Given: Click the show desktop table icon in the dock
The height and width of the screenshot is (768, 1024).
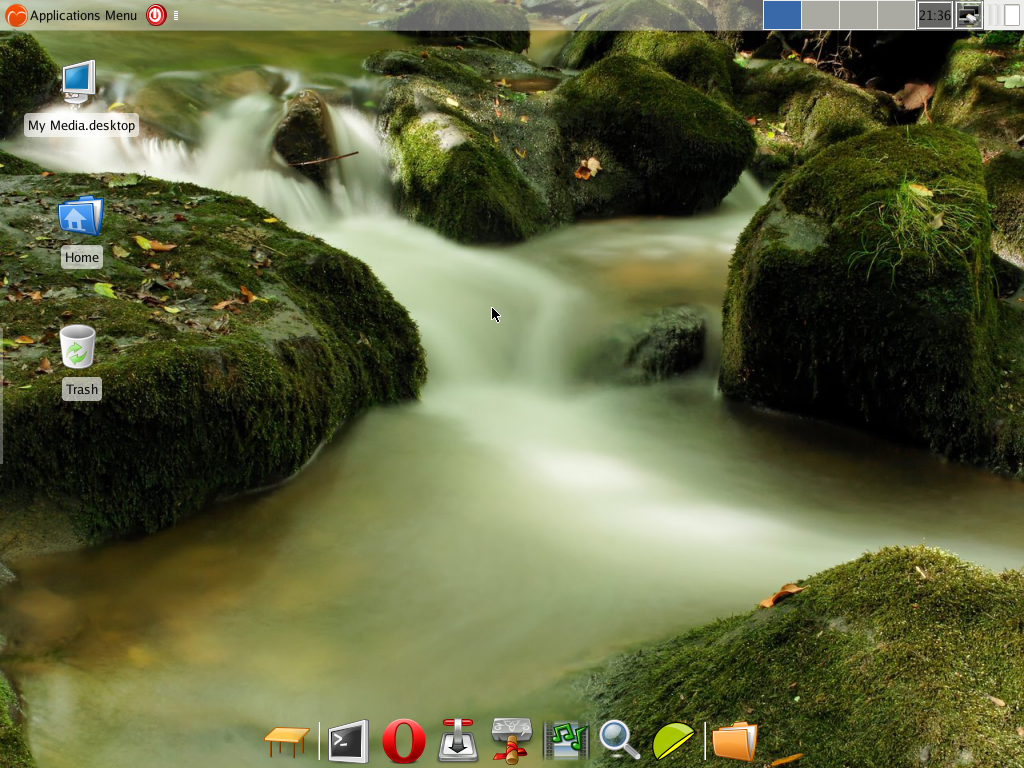Looking at the screenshot, I should pos(287,741).
